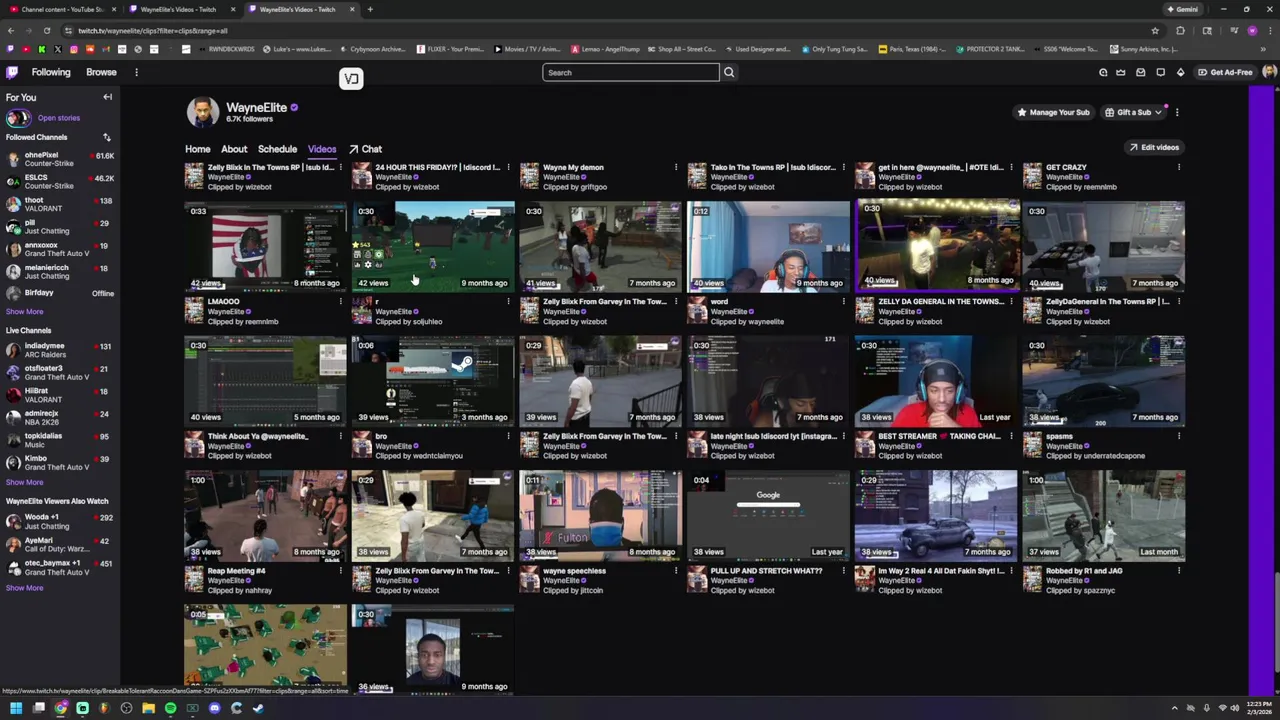This screenshot has height=720, width=1280.
Task: Open options menu for the 'spasms' clip
Action: tap(1179, 436)
